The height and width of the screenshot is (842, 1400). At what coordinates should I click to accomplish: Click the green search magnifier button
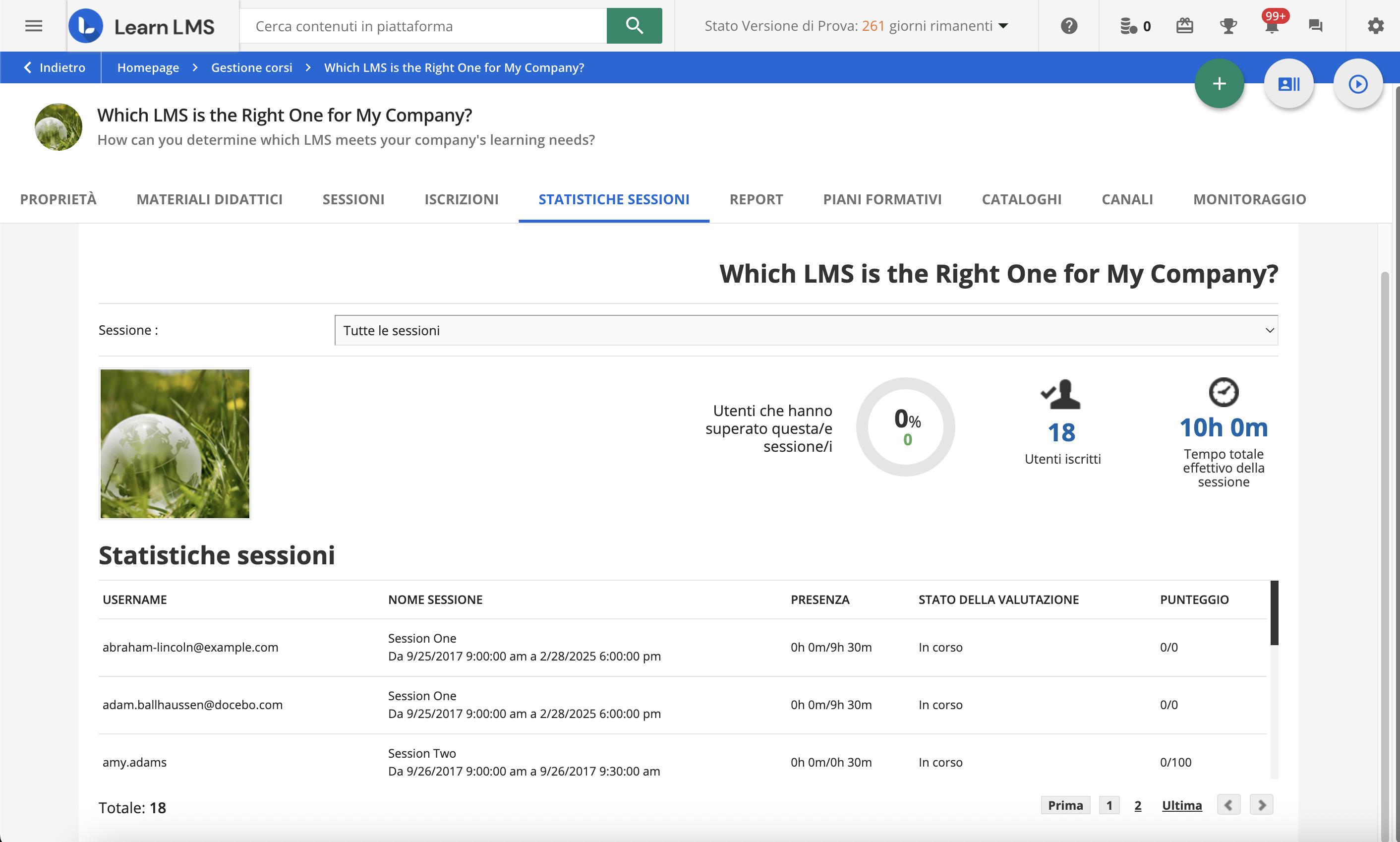[634, 25]
